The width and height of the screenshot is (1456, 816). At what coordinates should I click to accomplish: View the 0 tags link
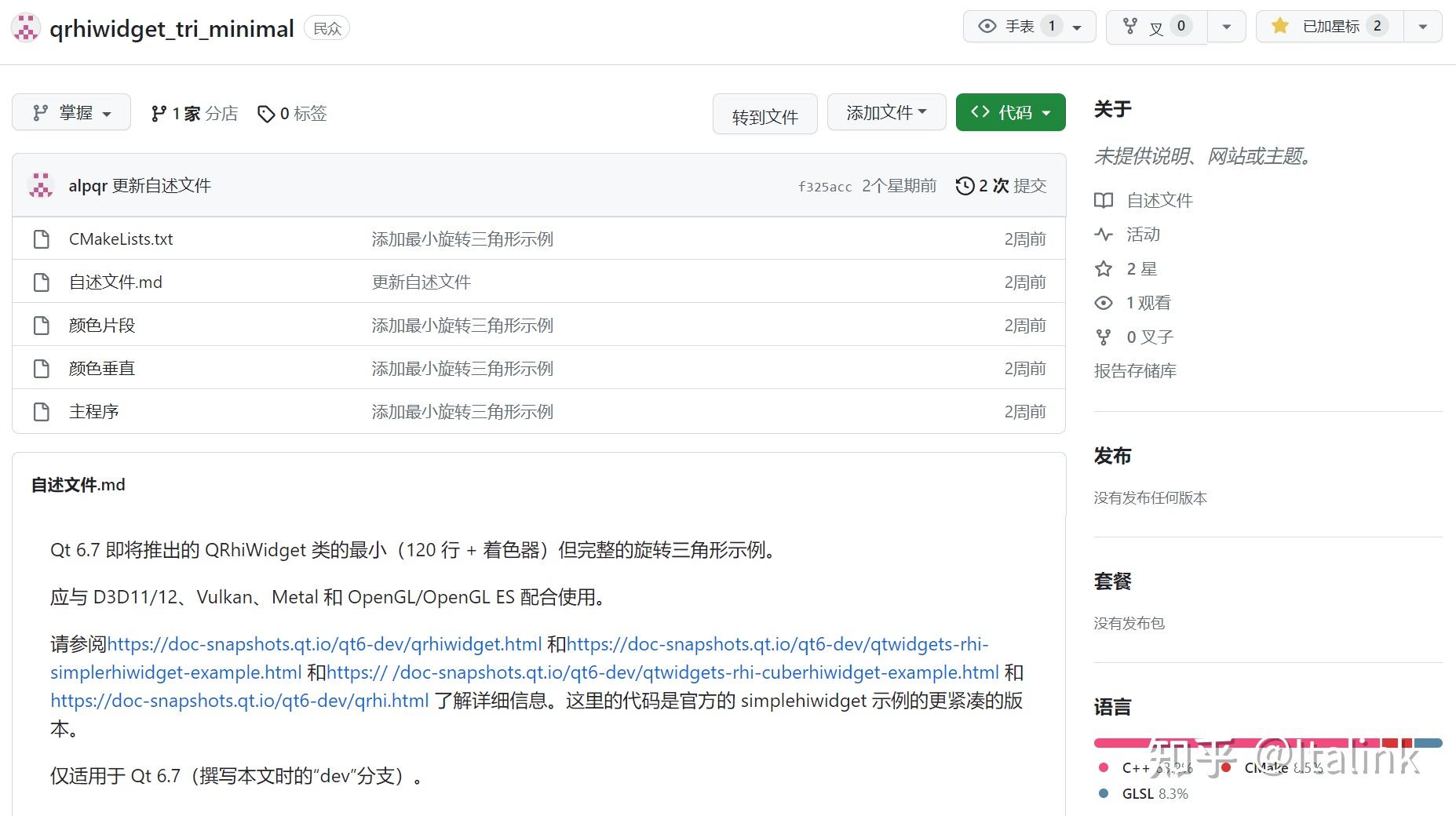coord(292,114)
